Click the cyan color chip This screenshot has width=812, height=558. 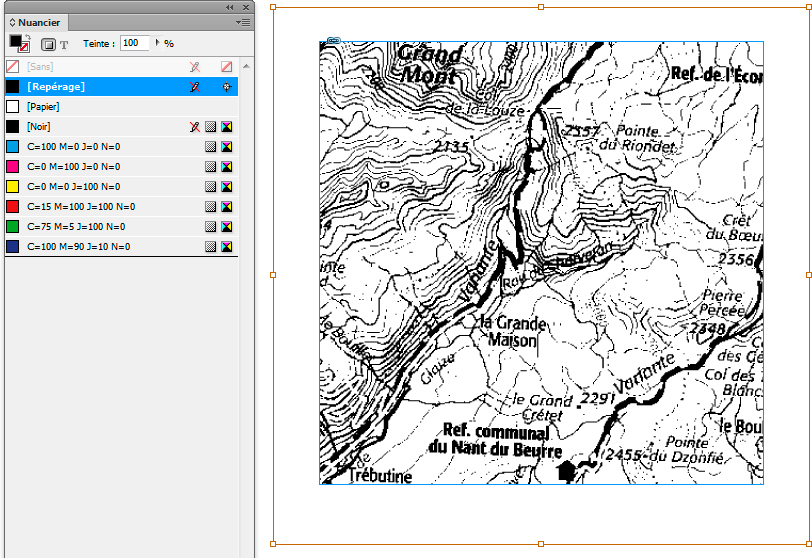click(x=12, y=146)
